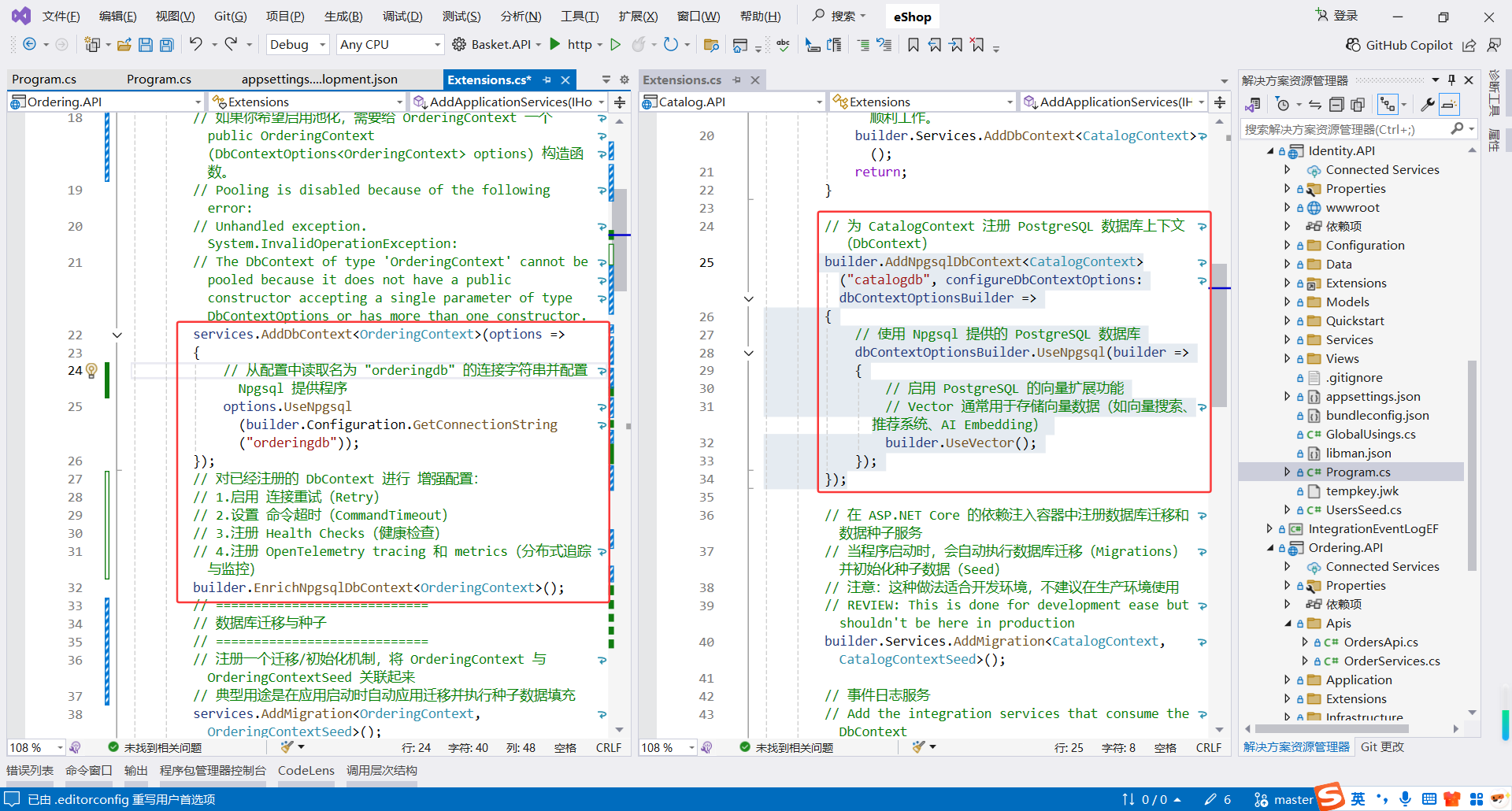Click the left editor vertical scrollbar thumb
Screen dimensions: 1512x811
pos(620,240)
